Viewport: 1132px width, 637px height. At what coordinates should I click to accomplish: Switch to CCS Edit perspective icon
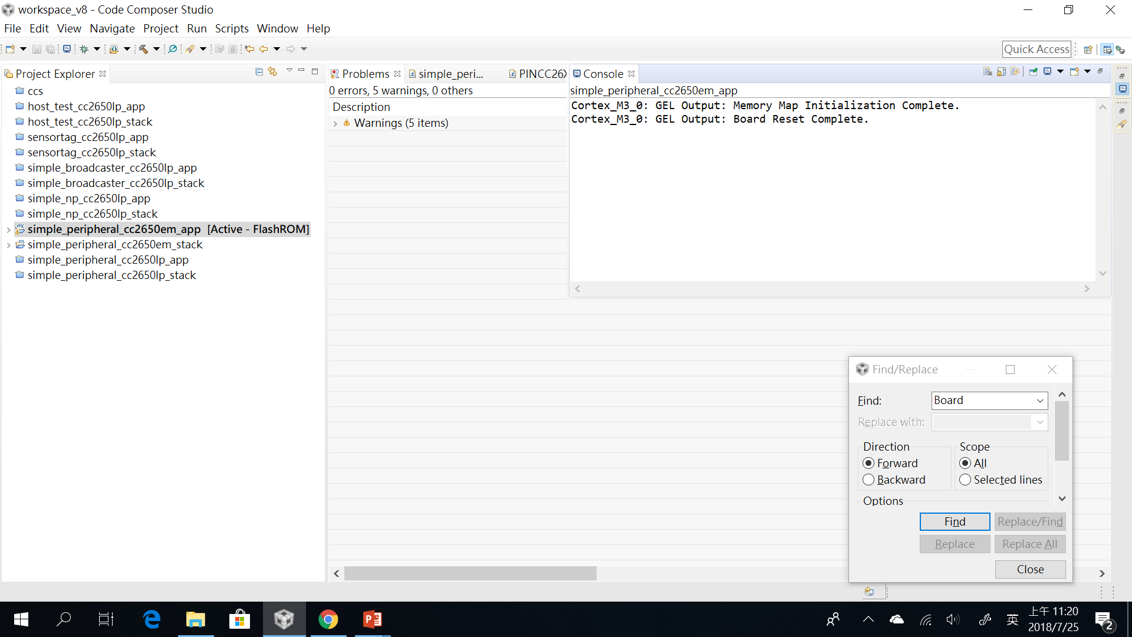click(x=1107, y=50)
